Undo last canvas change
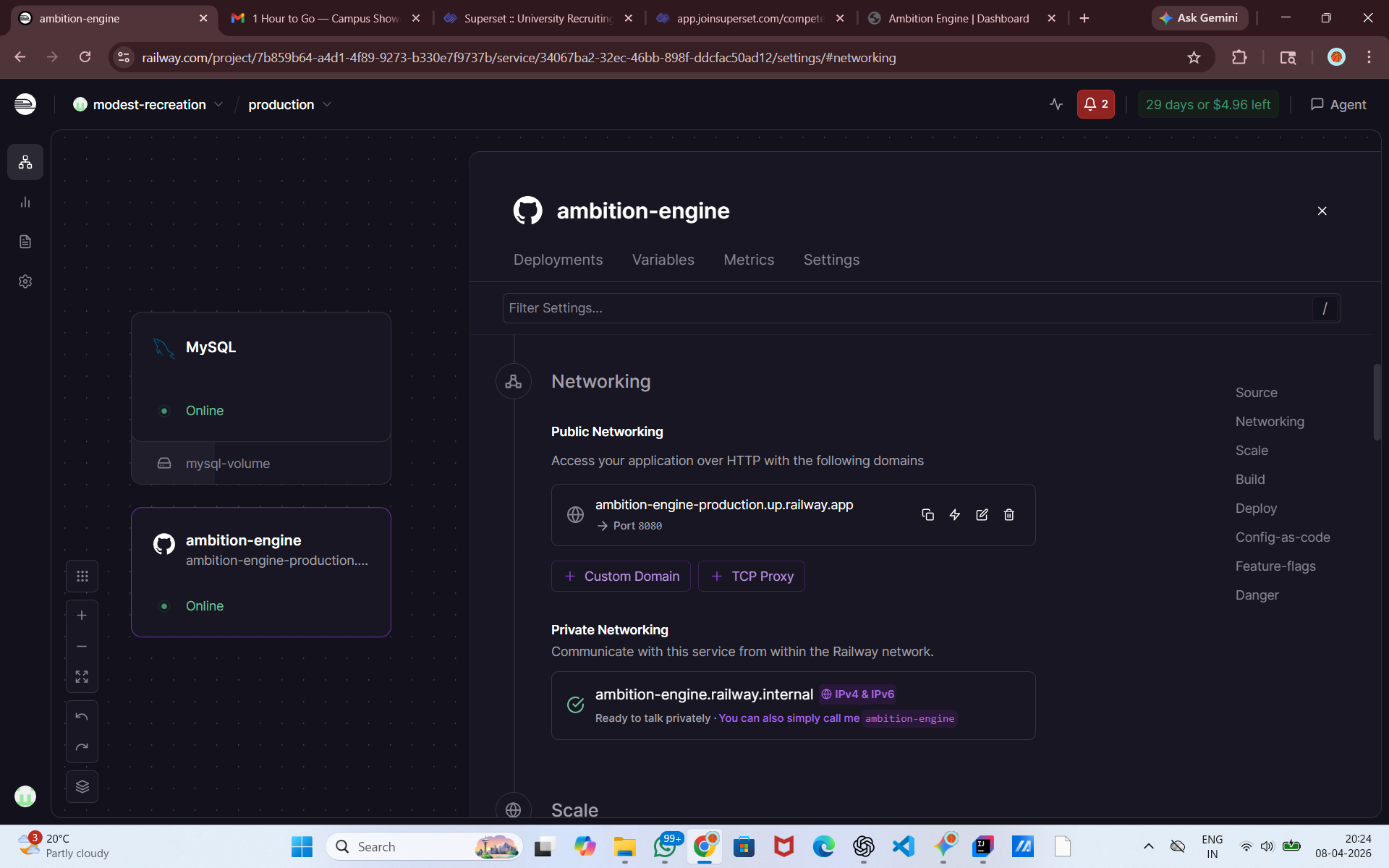1389x868 pixels. click(x=82, y=717)
